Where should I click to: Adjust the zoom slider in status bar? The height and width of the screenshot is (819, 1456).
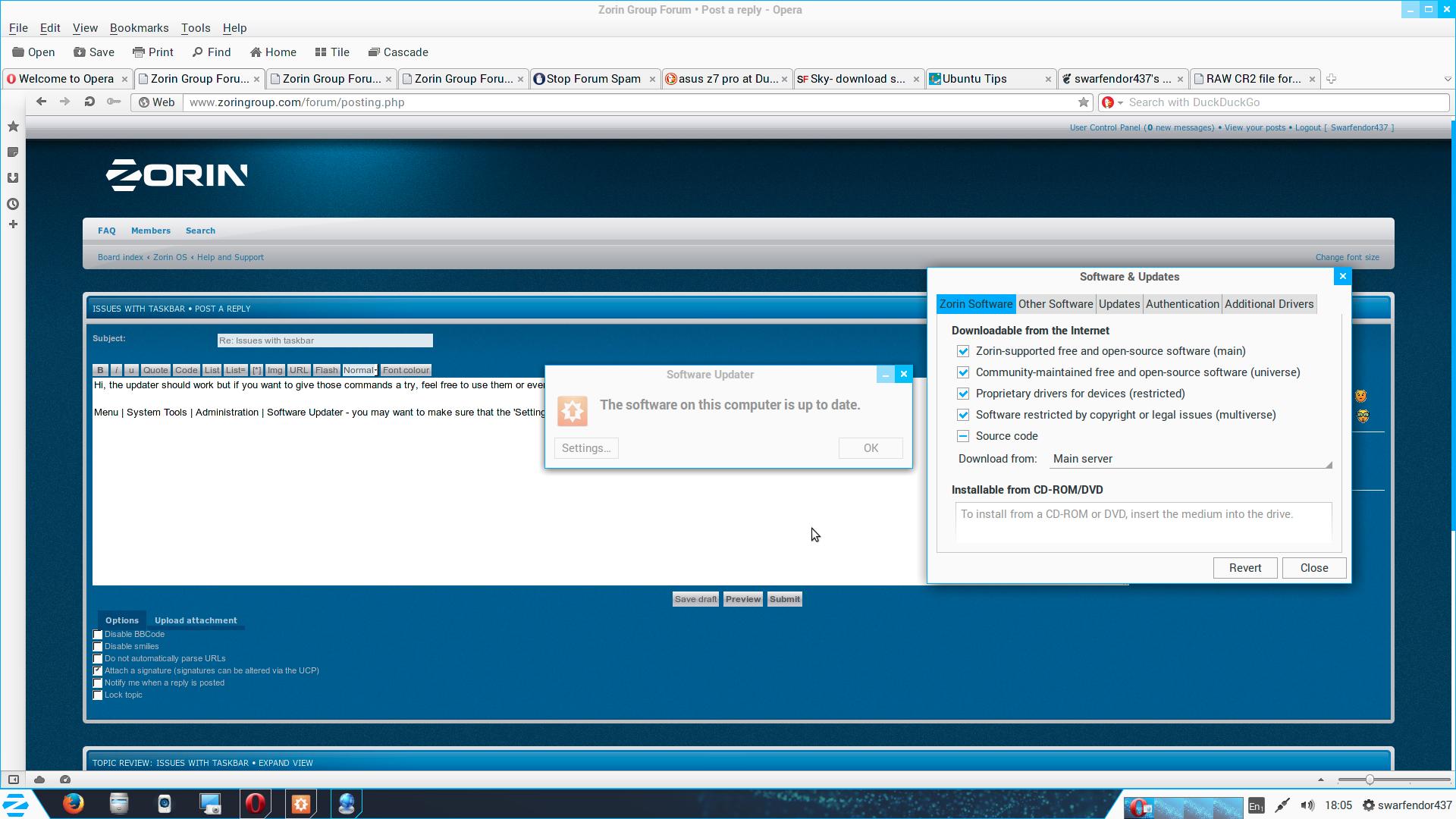click(1370, 780)
